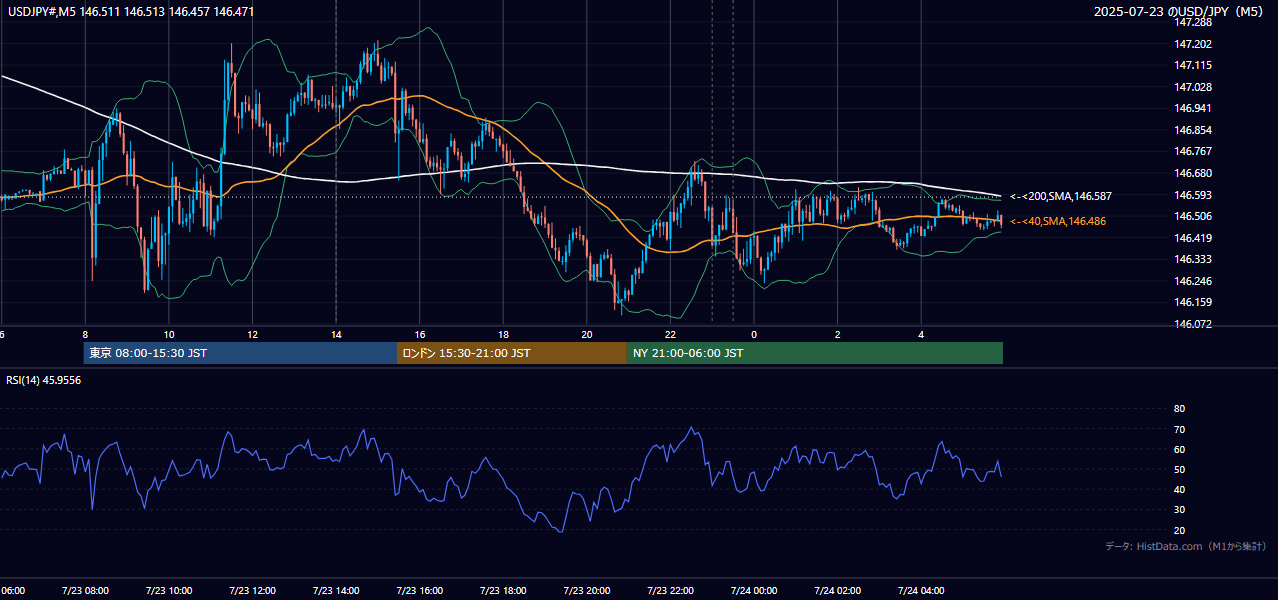
Task: Click the 7/23 14:00 date label
Action: (336, 591)
